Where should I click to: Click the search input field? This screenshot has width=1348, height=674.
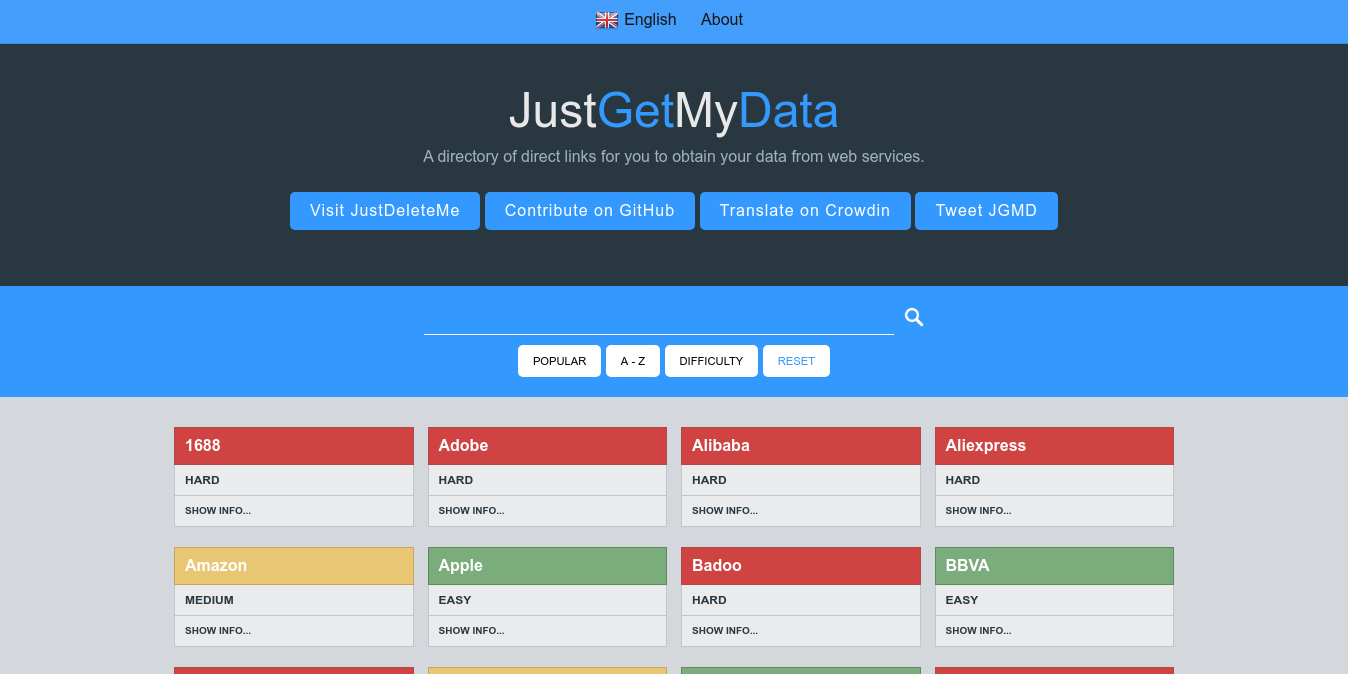click(x=659, y=318)
